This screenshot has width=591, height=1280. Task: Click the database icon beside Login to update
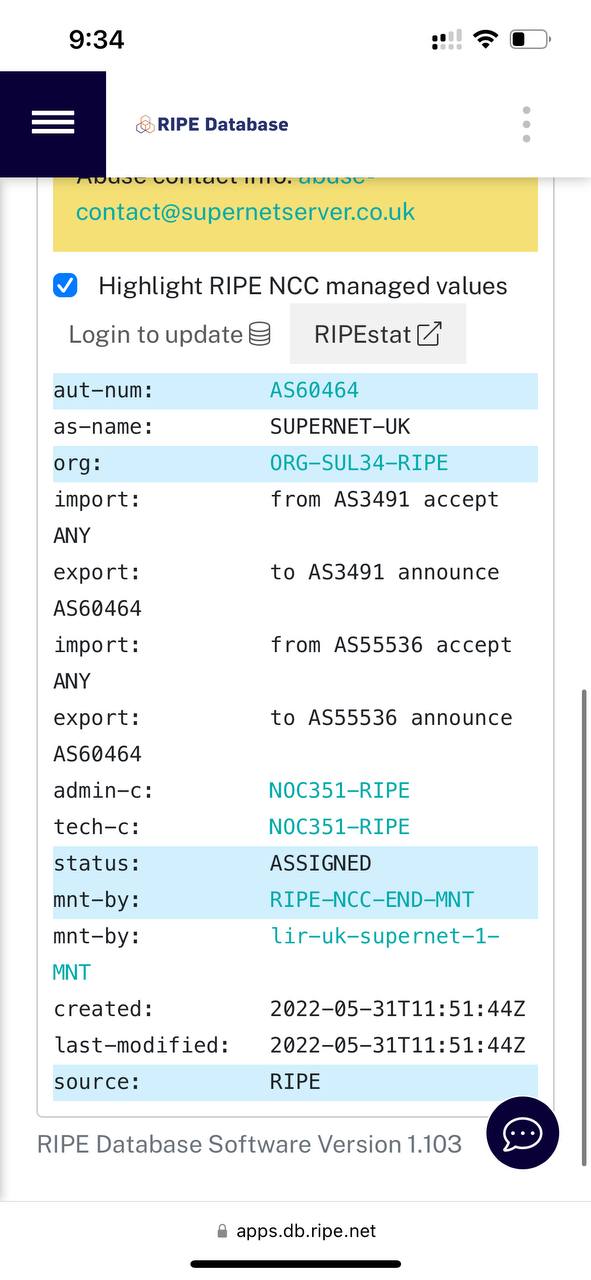pyautogui.click(x=259, y=334)
